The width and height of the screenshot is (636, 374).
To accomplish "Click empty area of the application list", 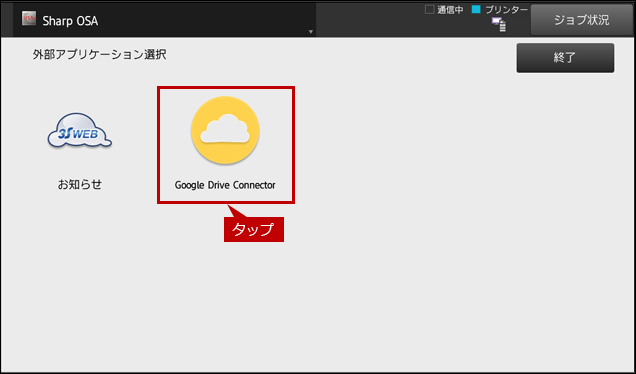I will coord(446,243).
